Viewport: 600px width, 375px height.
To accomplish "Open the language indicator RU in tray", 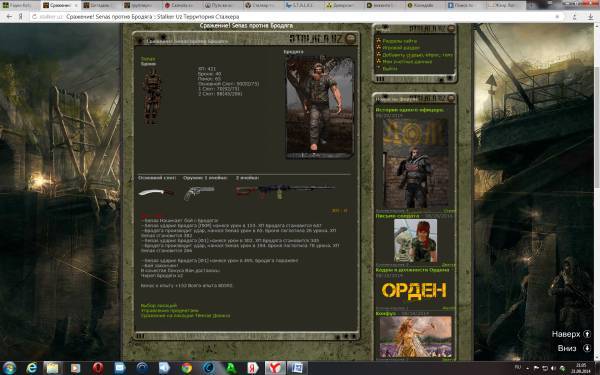I will pyautogui.click(x=518, y=367).
